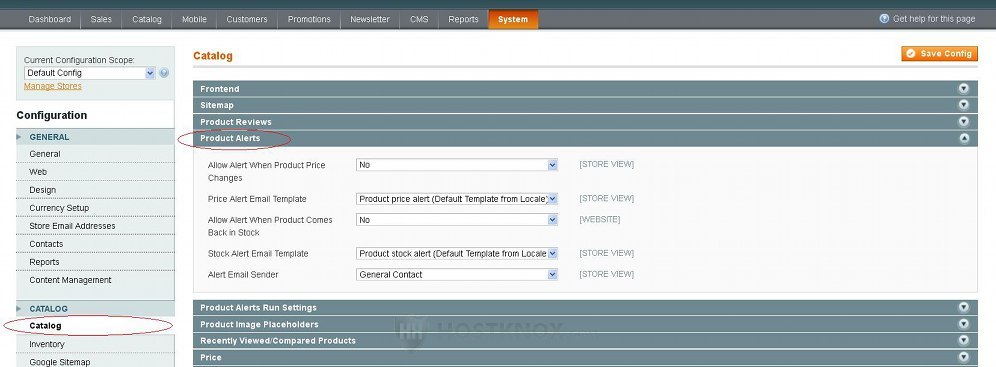
Task: Click the Product Alerts section header title
Action: click(230, 138)
